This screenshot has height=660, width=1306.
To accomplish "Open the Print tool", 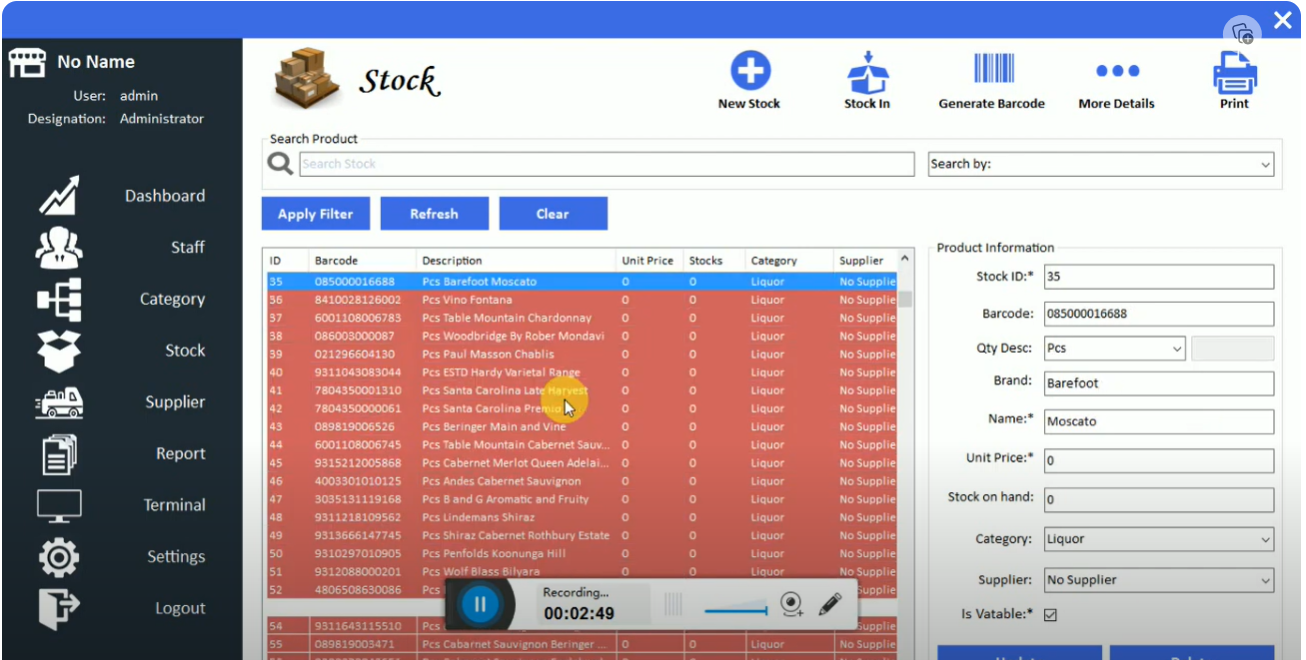I will pos(1234,78).
